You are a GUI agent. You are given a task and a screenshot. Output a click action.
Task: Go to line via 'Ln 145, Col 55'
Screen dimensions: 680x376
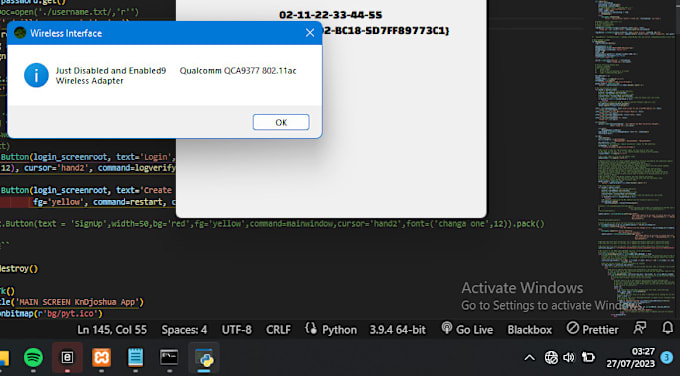pos(112,330)
